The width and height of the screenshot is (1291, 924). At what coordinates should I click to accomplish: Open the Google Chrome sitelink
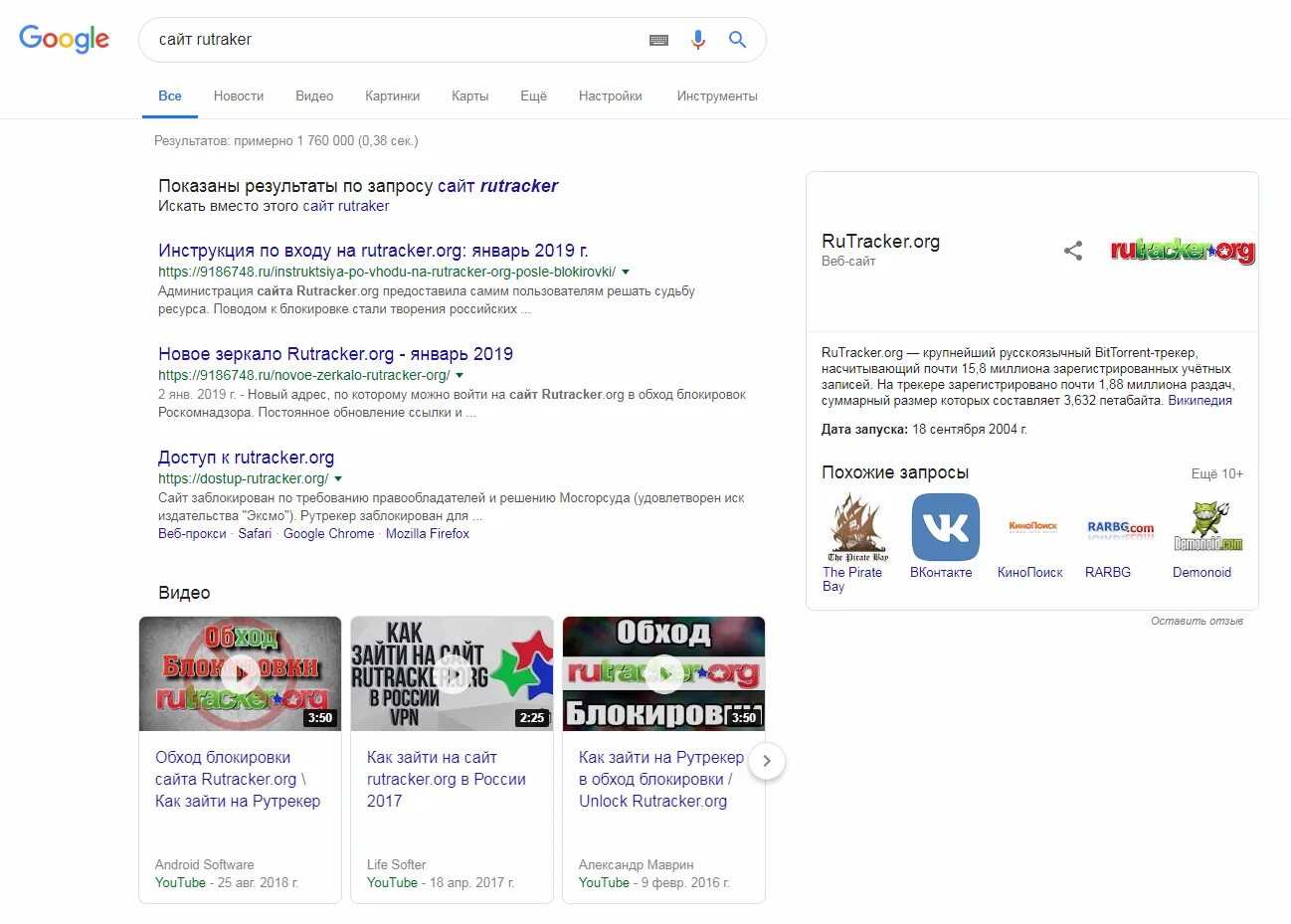(x=328, y=534)
